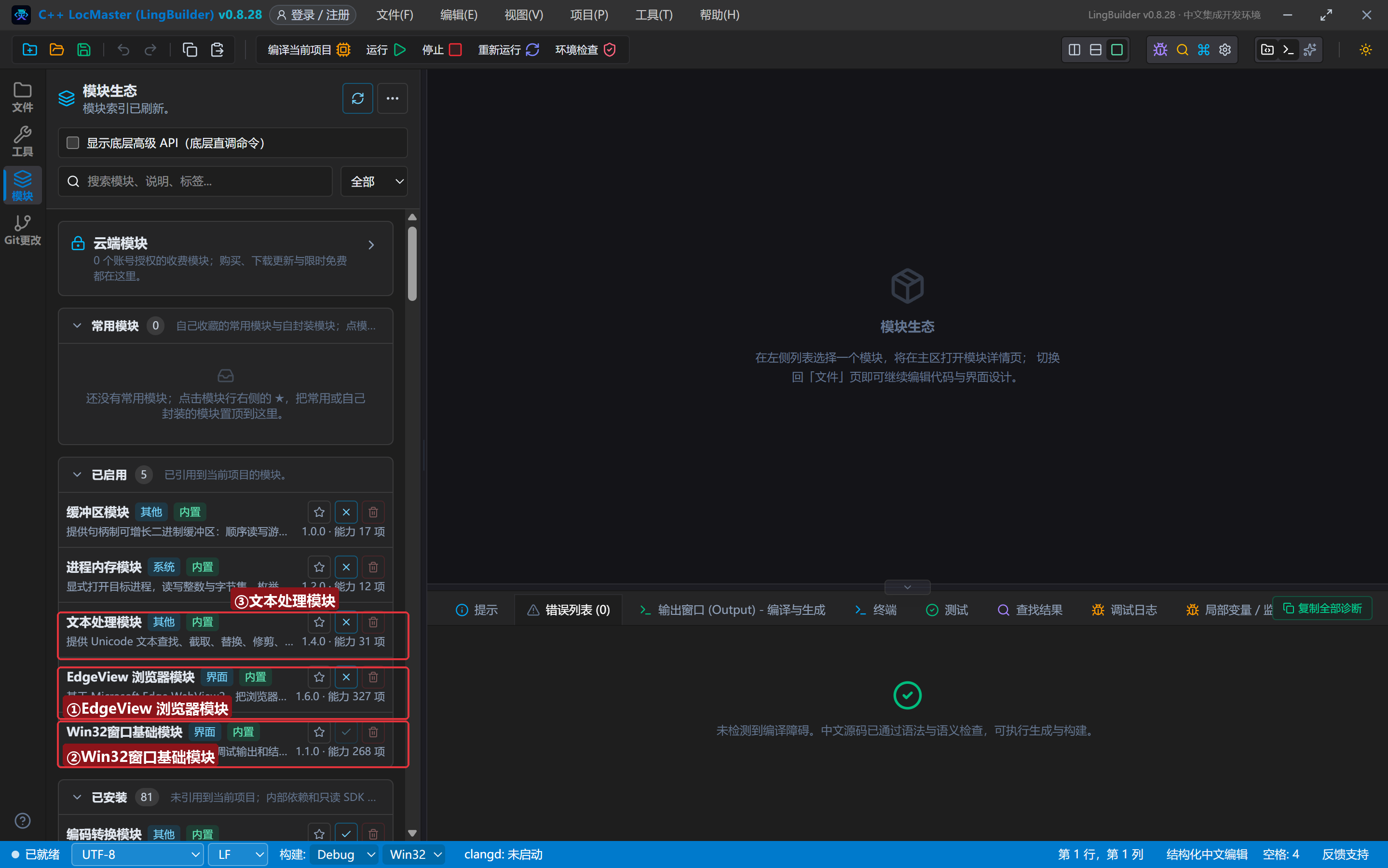Click 复制全部诊断 button
This screenshot has width=1388, height=868.
tap(1322, 609)
